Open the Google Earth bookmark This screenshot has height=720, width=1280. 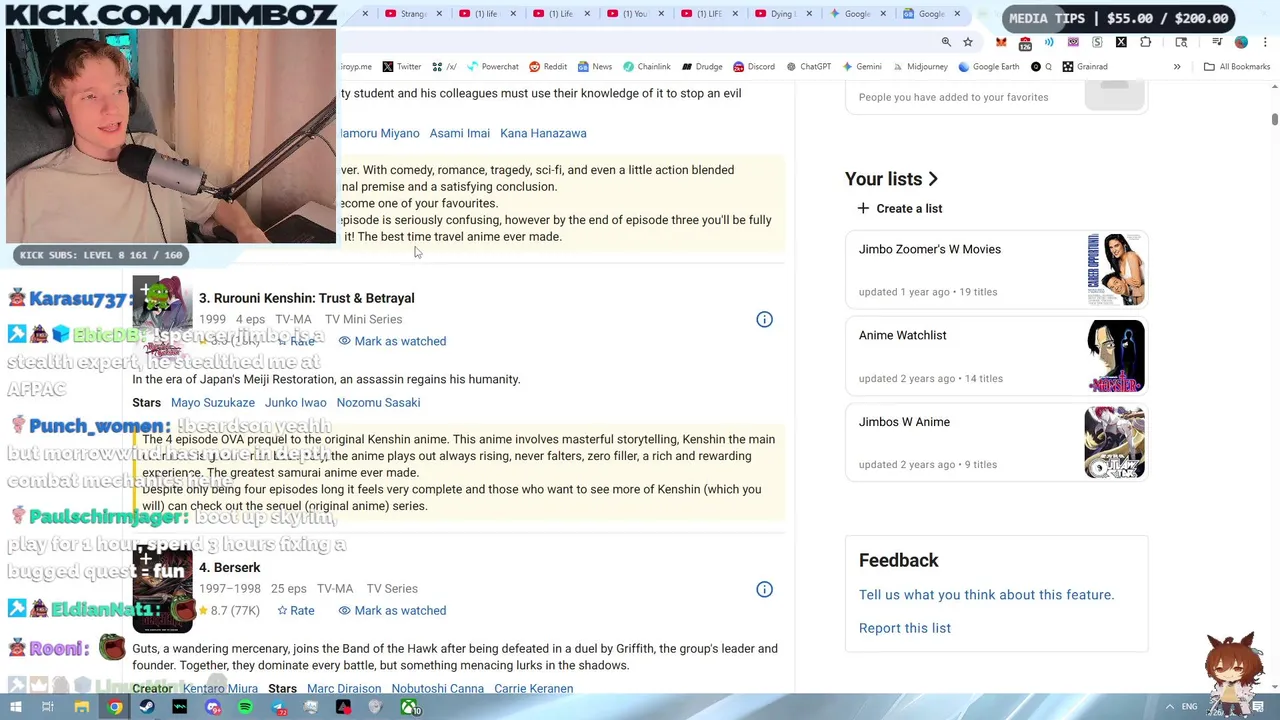tap(989, 67)
